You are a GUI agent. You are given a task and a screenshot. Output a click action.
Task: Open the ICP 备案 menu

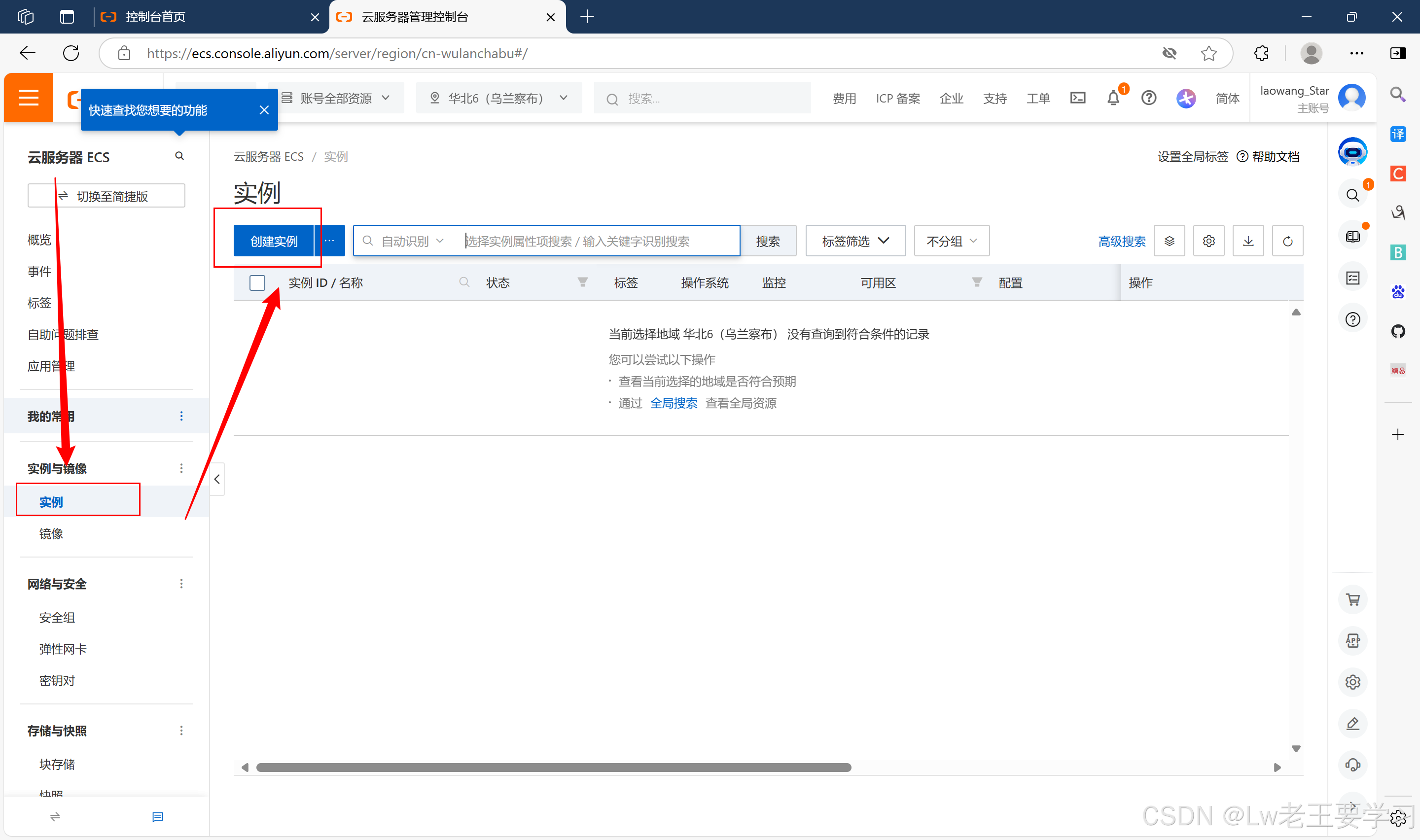click(x=898, y=99)
